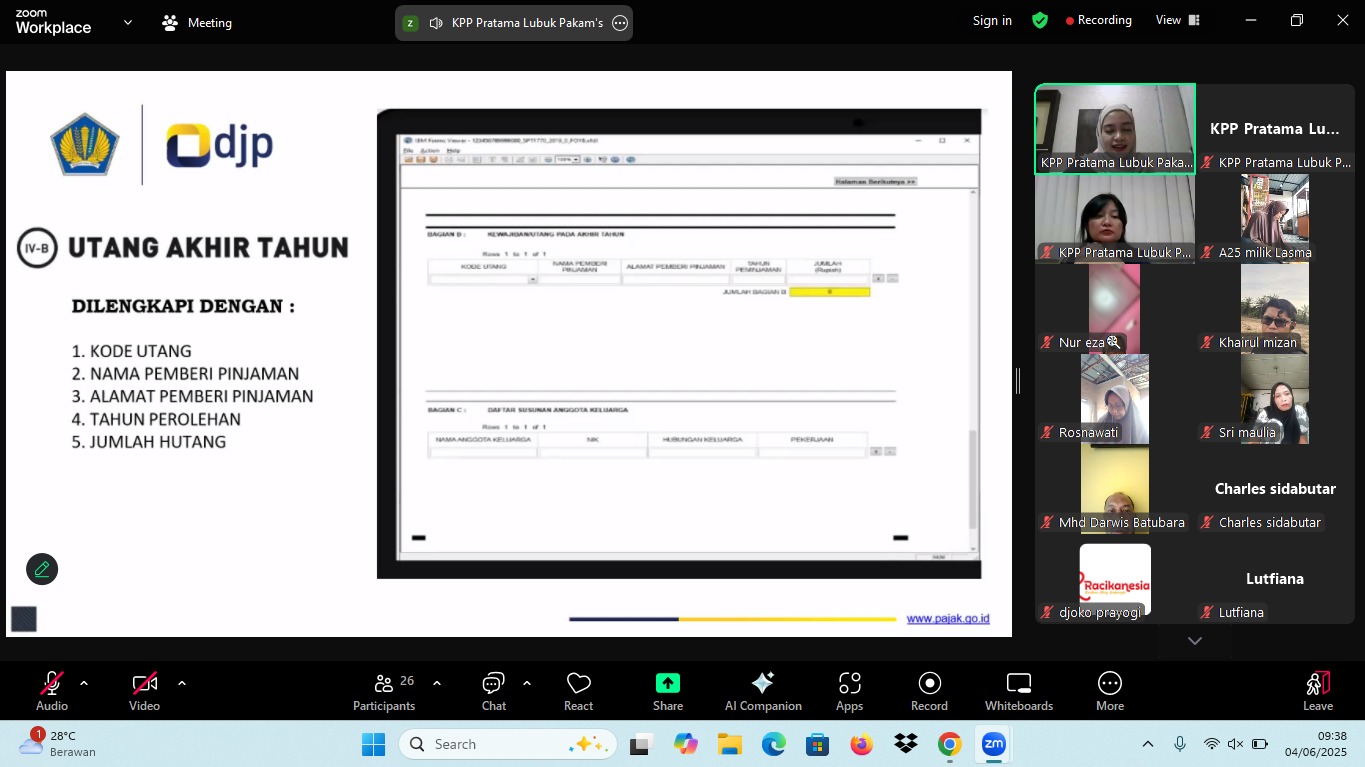
Task: Leave the meeting
Action: pyautogui.click(x=1317, y=692)
